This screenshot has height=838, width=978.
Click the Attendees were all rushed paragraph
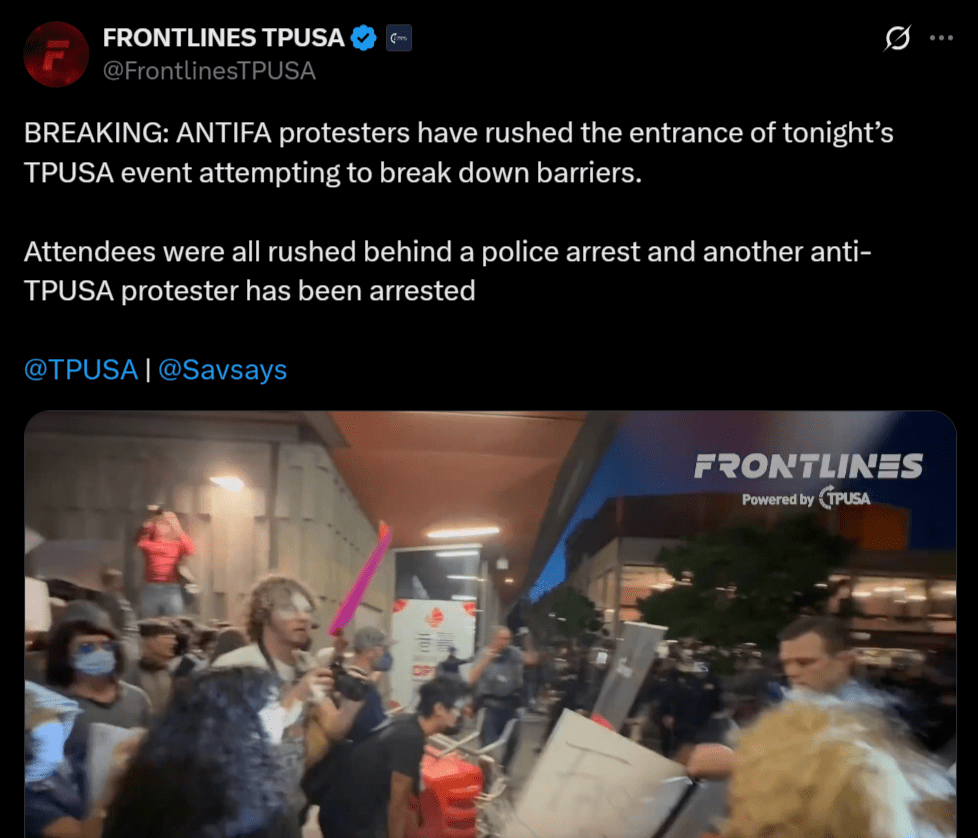click(447, 271)
